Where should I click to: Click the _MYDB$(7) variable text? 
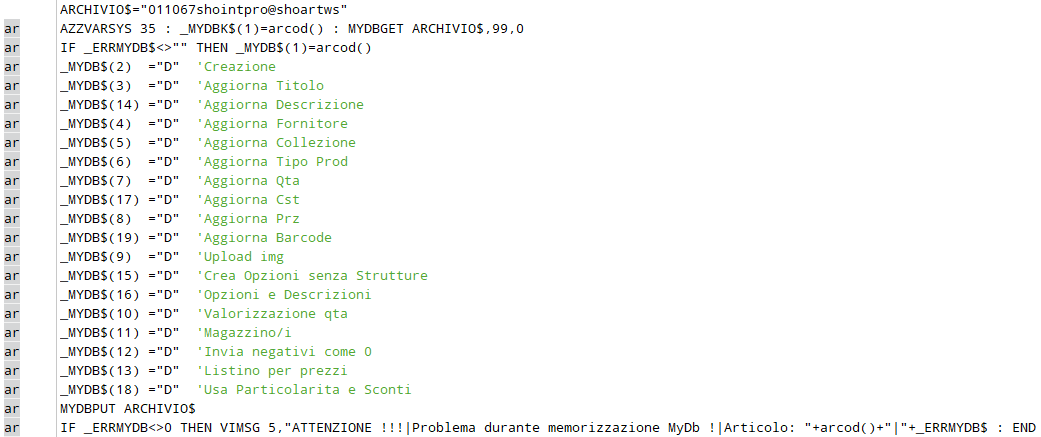pos(96,181)
